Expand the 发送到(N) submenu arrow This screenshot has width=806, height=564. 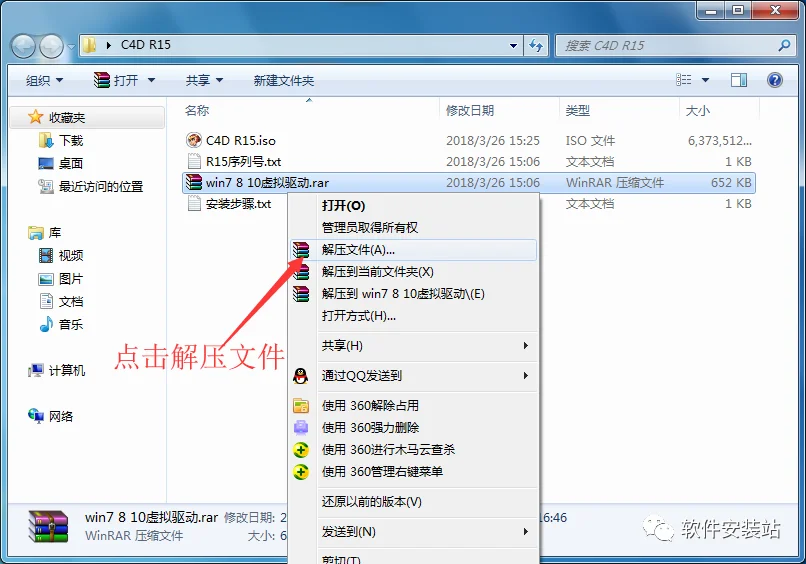[525, 532]
